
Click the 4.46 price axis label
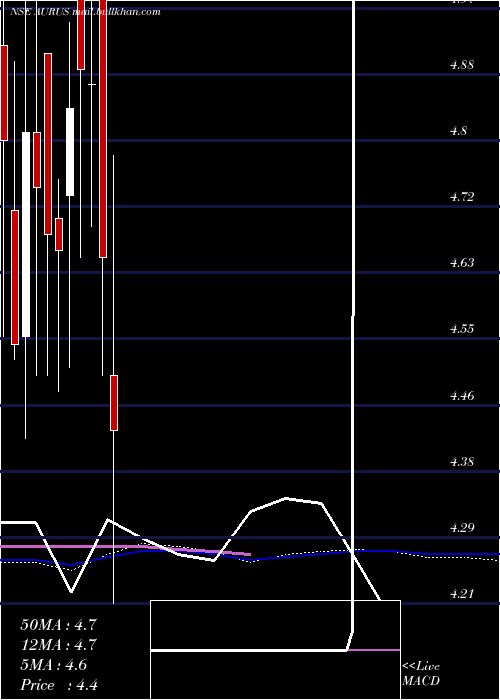[x=462, y=396]
